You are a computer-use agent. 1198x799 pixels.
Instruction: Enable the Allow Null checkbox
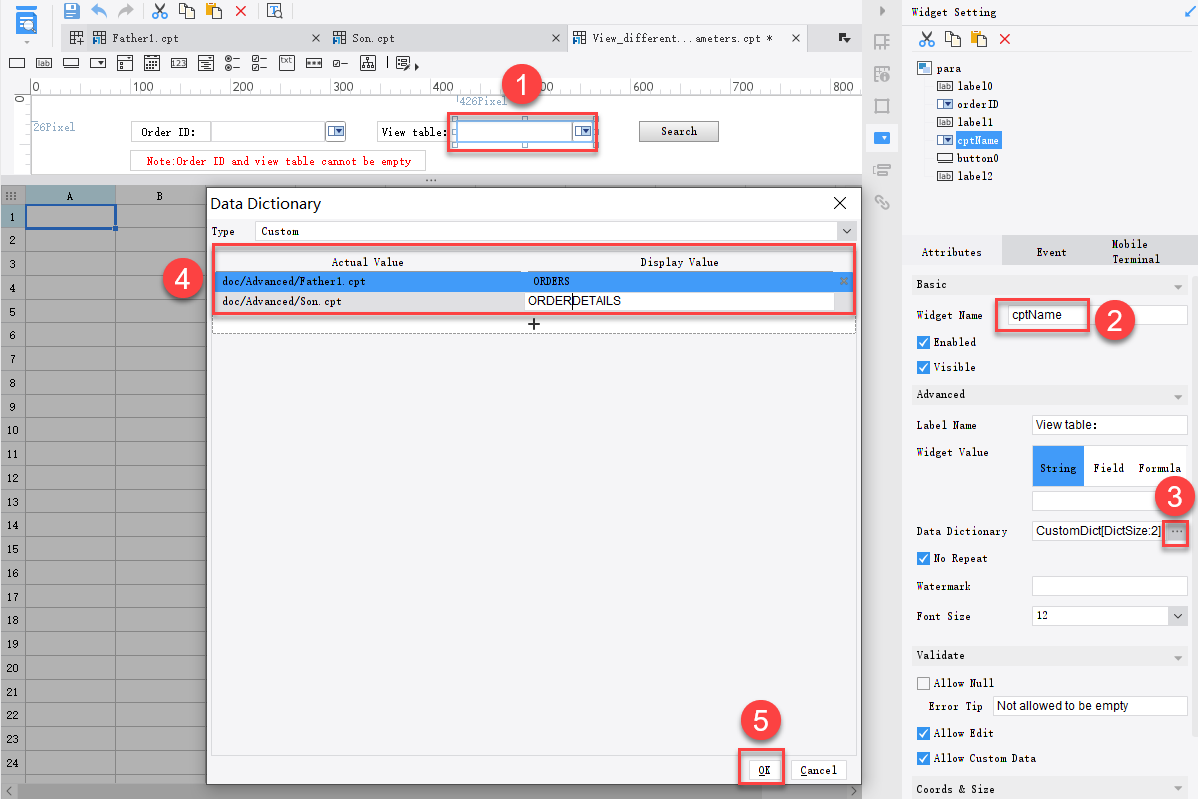[924, 683]
